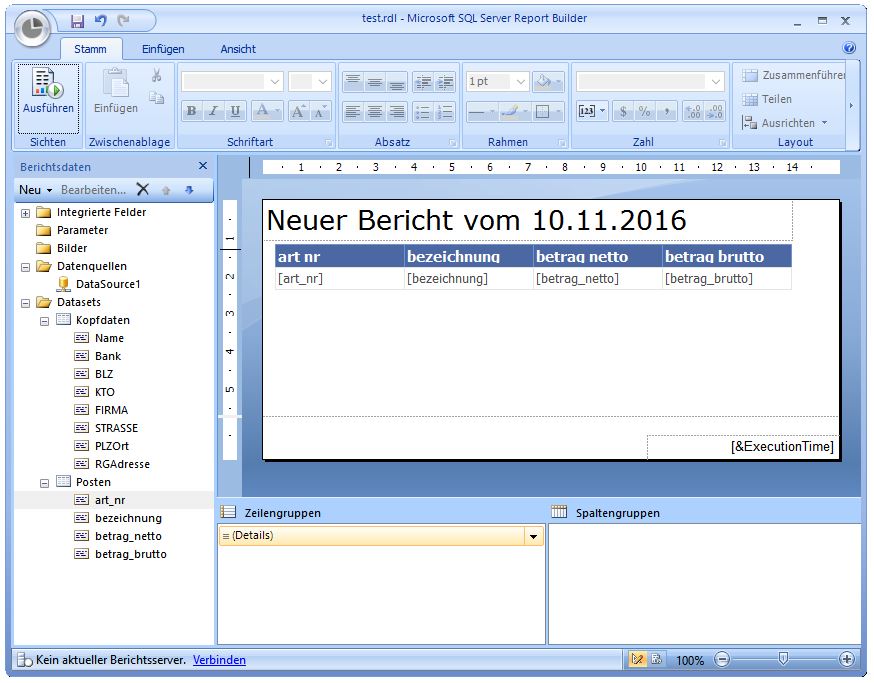This screenshot has width=874, height=683.
Task: Collapse the Kopfdaten dataset node
Action: pyautogui.click(x=44, y=321)
